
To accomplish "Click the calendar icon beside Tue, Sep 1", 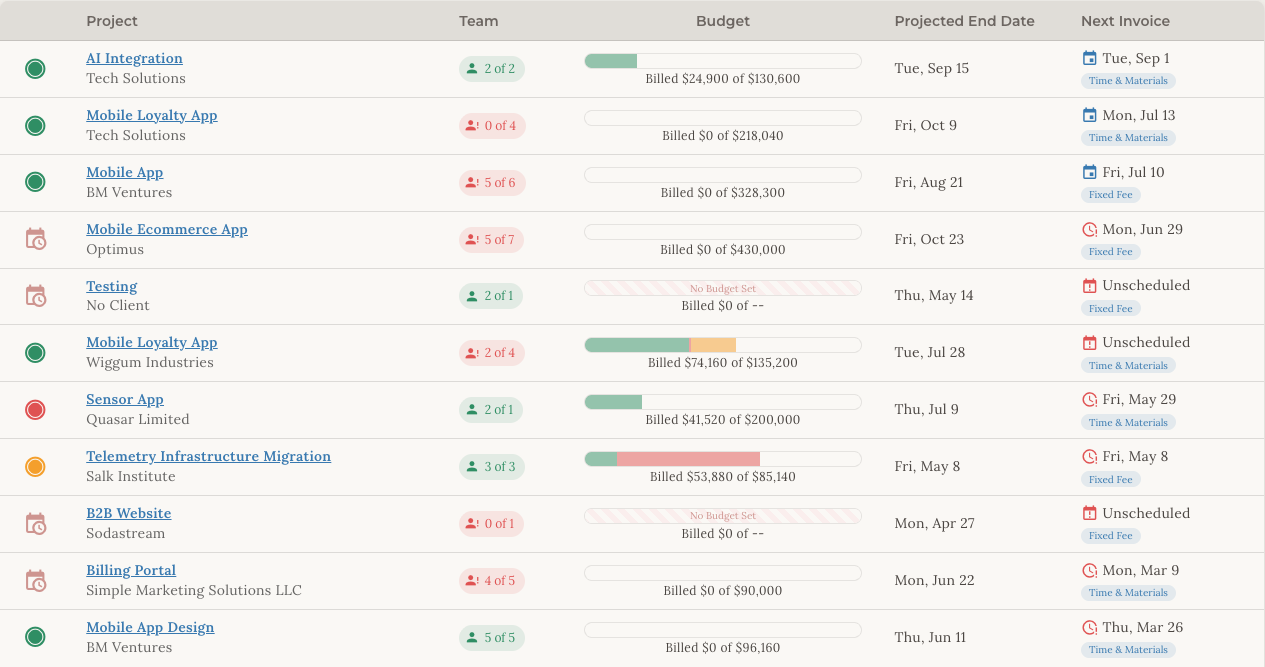I will 1090,58.
